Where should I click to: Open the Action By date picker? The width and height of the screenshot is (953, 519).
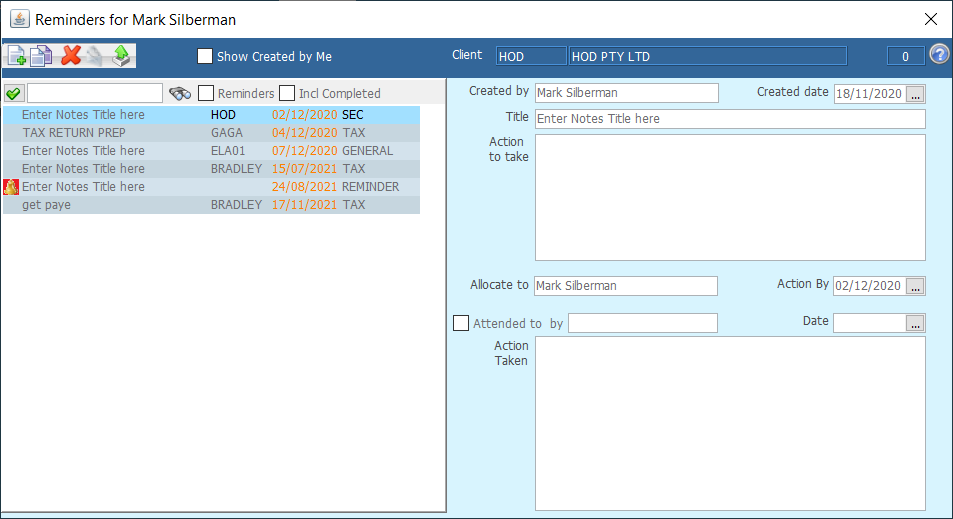(x=916, y=286)
